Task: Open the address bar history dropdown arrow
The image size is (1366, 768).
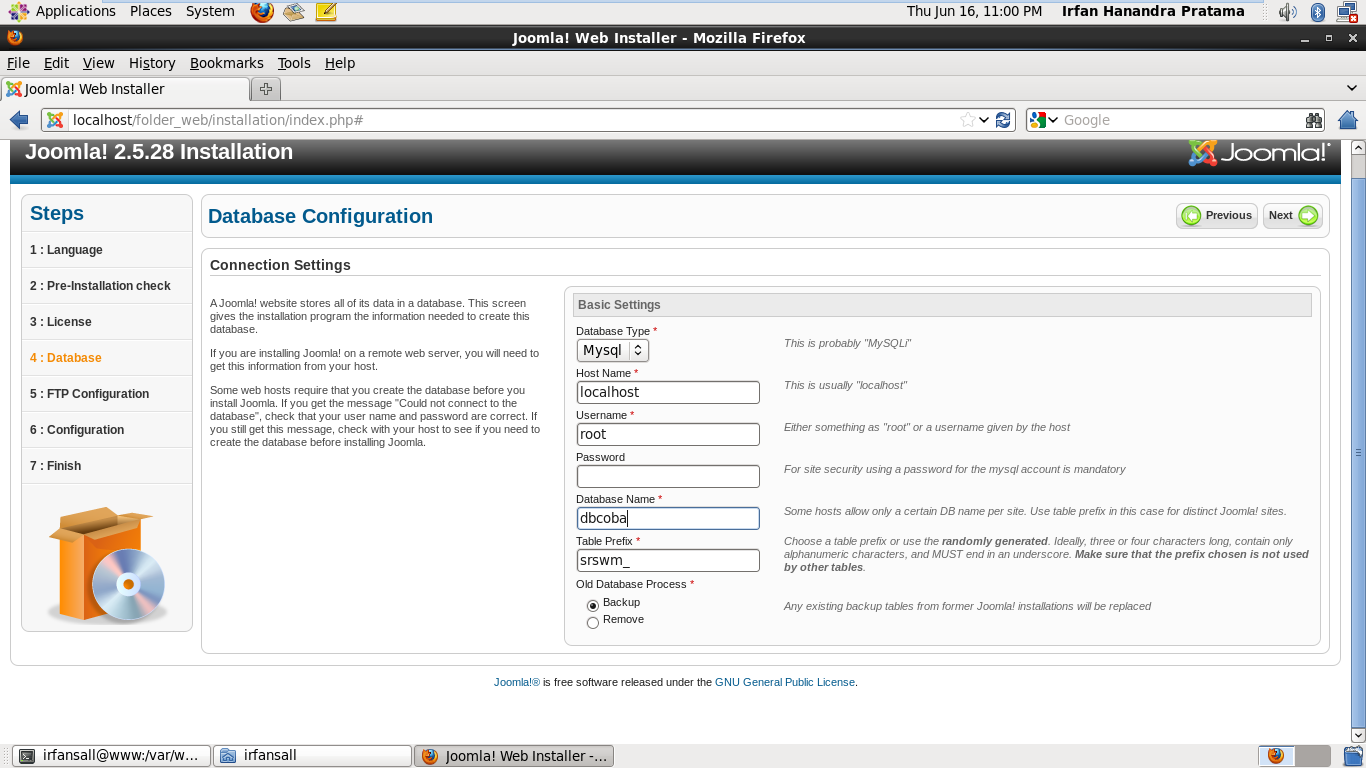Action: click(985, 120)
